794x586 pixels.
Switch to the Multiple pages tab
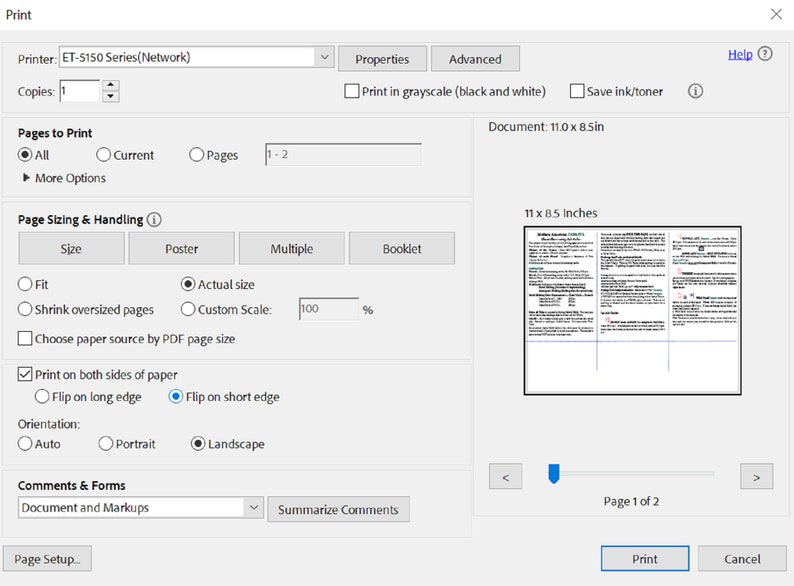pyautogui.click(x=292, y=249)
